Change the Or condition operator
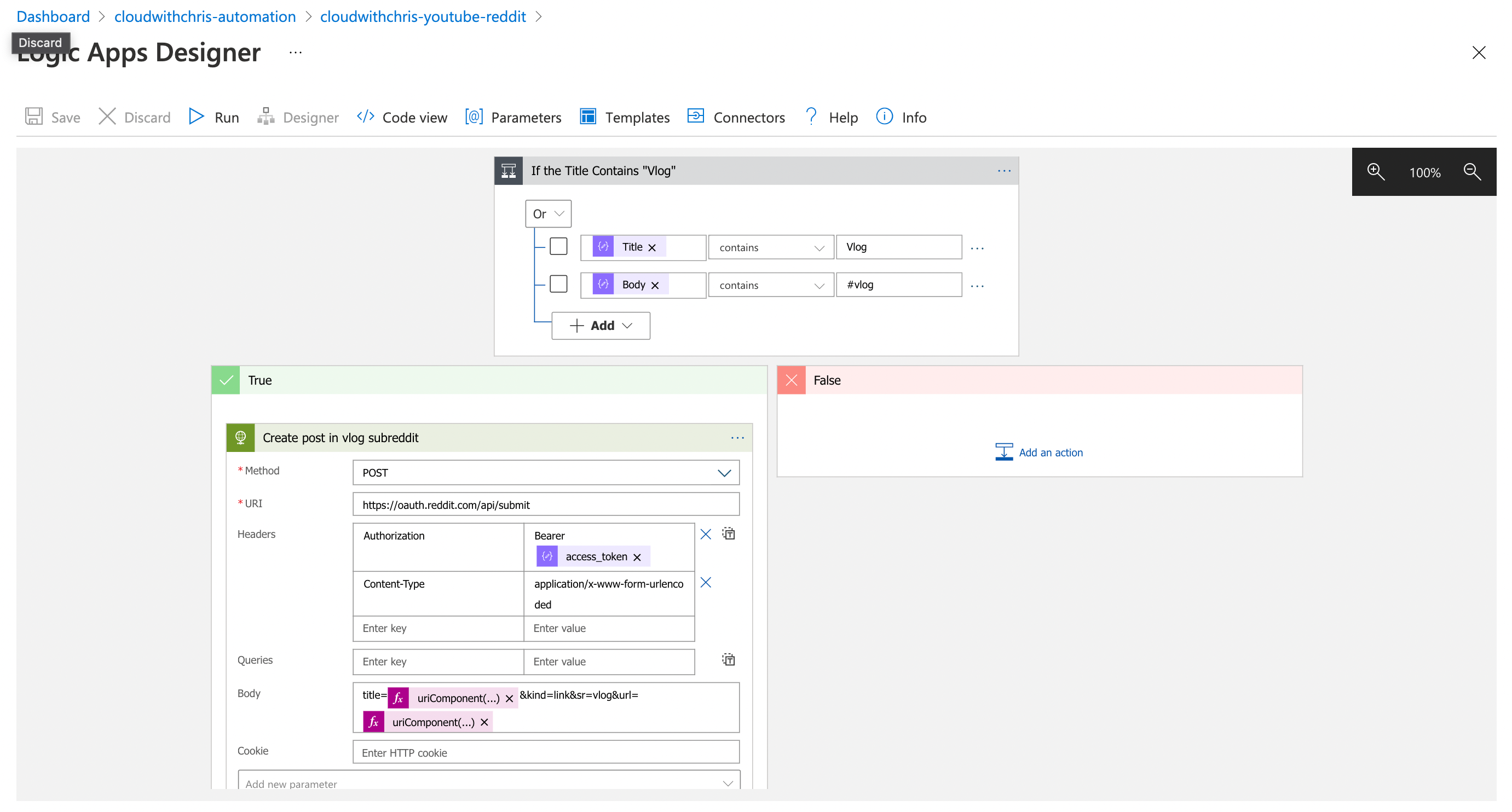 (x=547, y=213)
